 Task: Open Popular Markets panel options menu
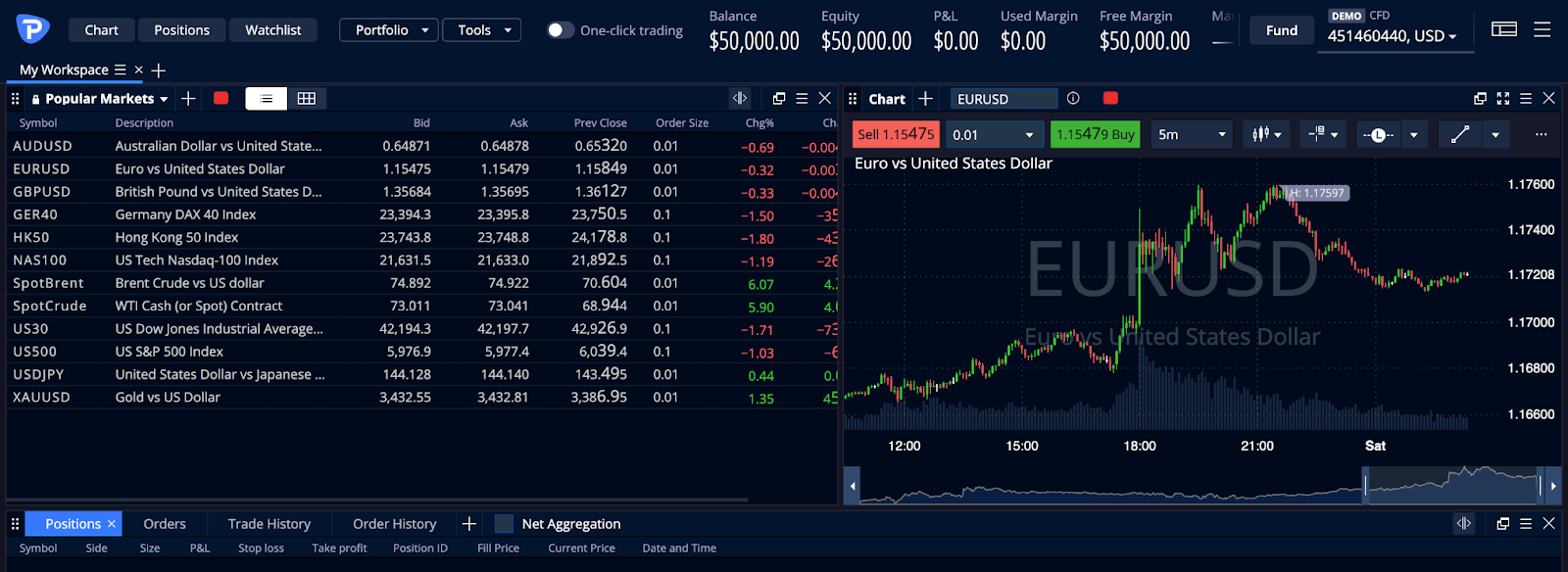[x=802, y=98]
